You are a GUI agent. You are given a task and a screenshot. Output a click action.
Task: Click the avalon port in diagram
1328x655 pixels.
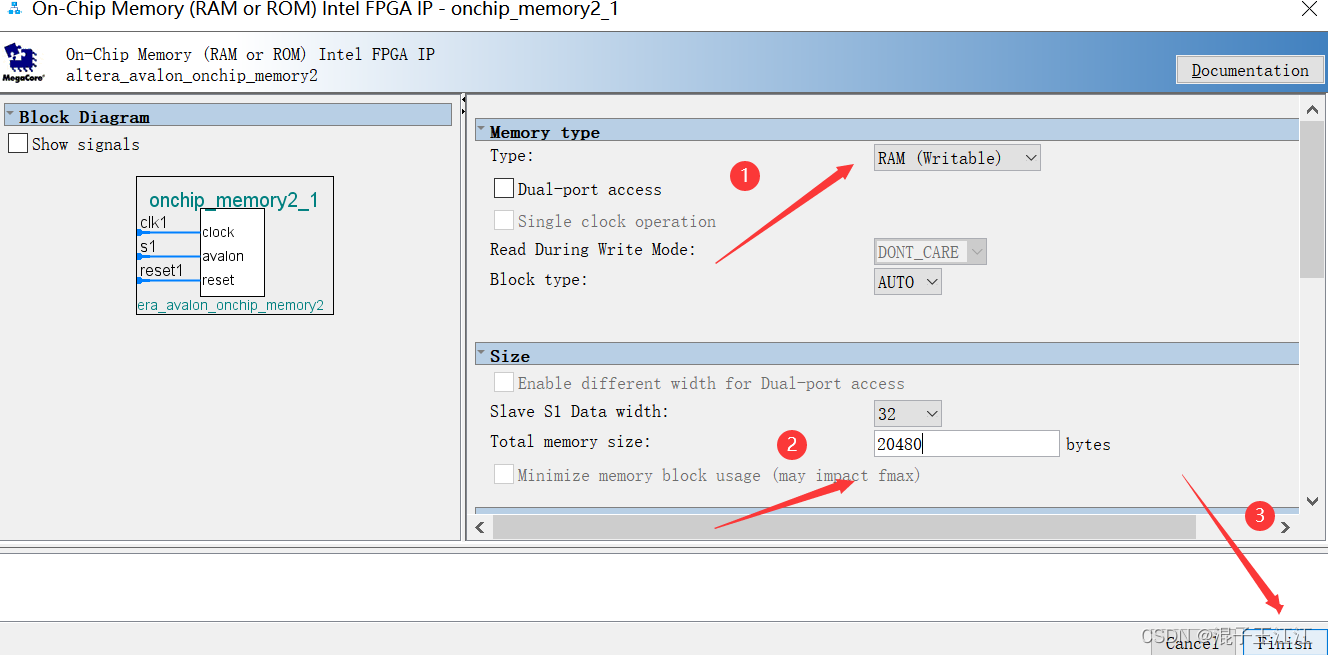tap(223, 256)
